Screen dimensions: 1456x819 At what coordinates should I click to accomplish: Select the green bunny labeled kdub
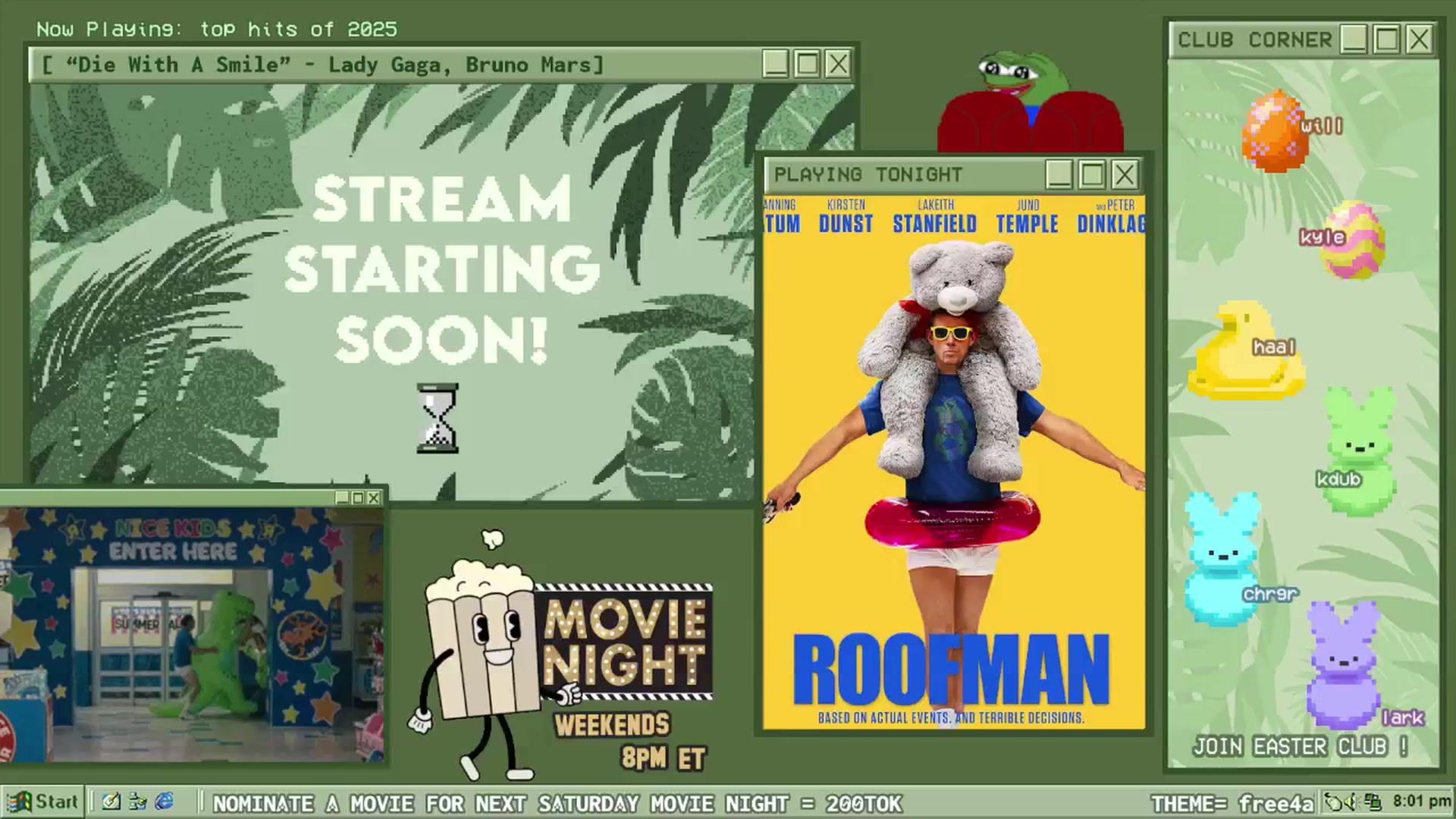[1360, 450]
